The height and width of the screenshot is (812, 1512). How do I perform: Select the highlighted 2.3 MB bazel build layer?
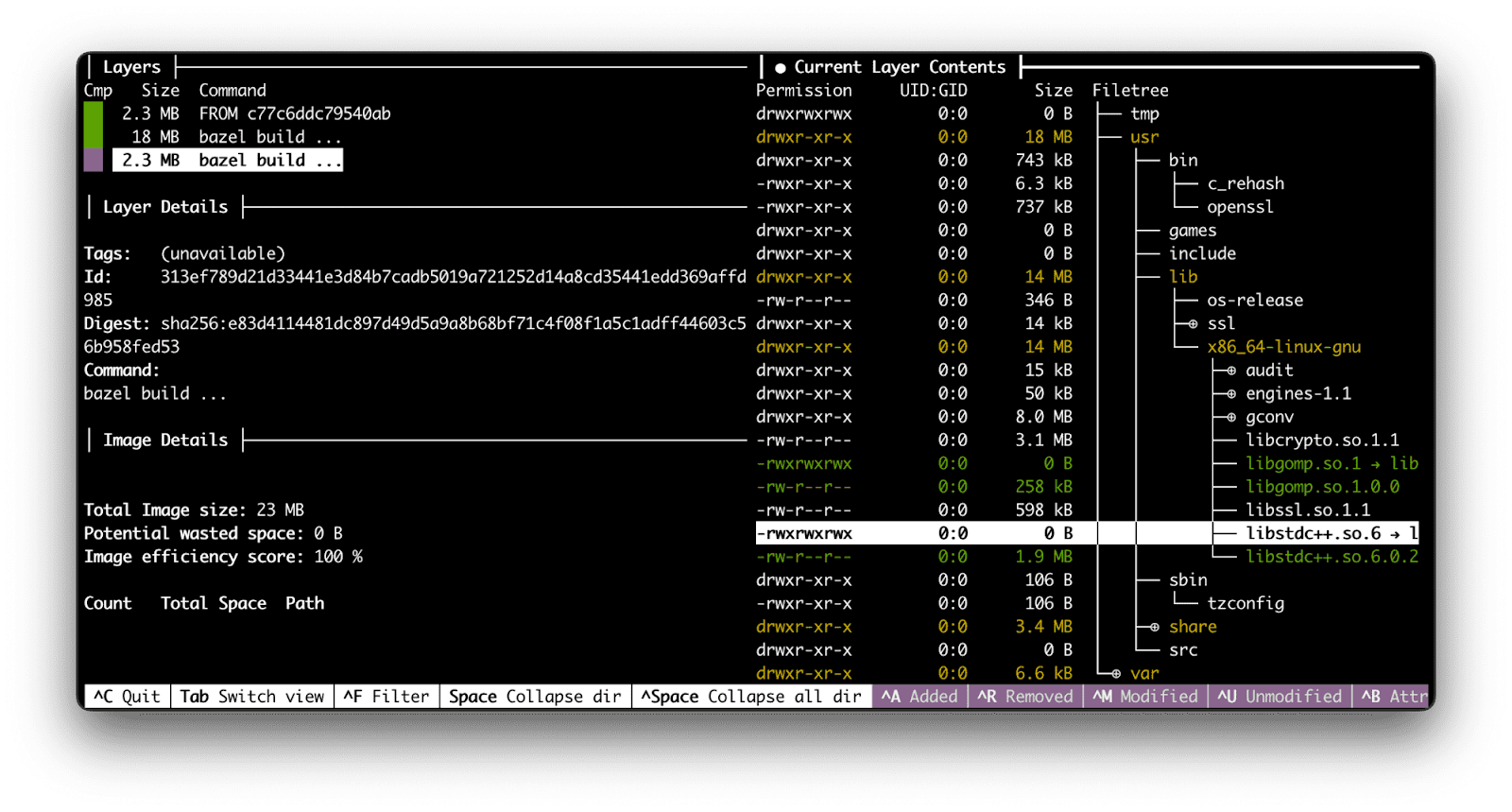pyautogui.click(x=227, y=160)
